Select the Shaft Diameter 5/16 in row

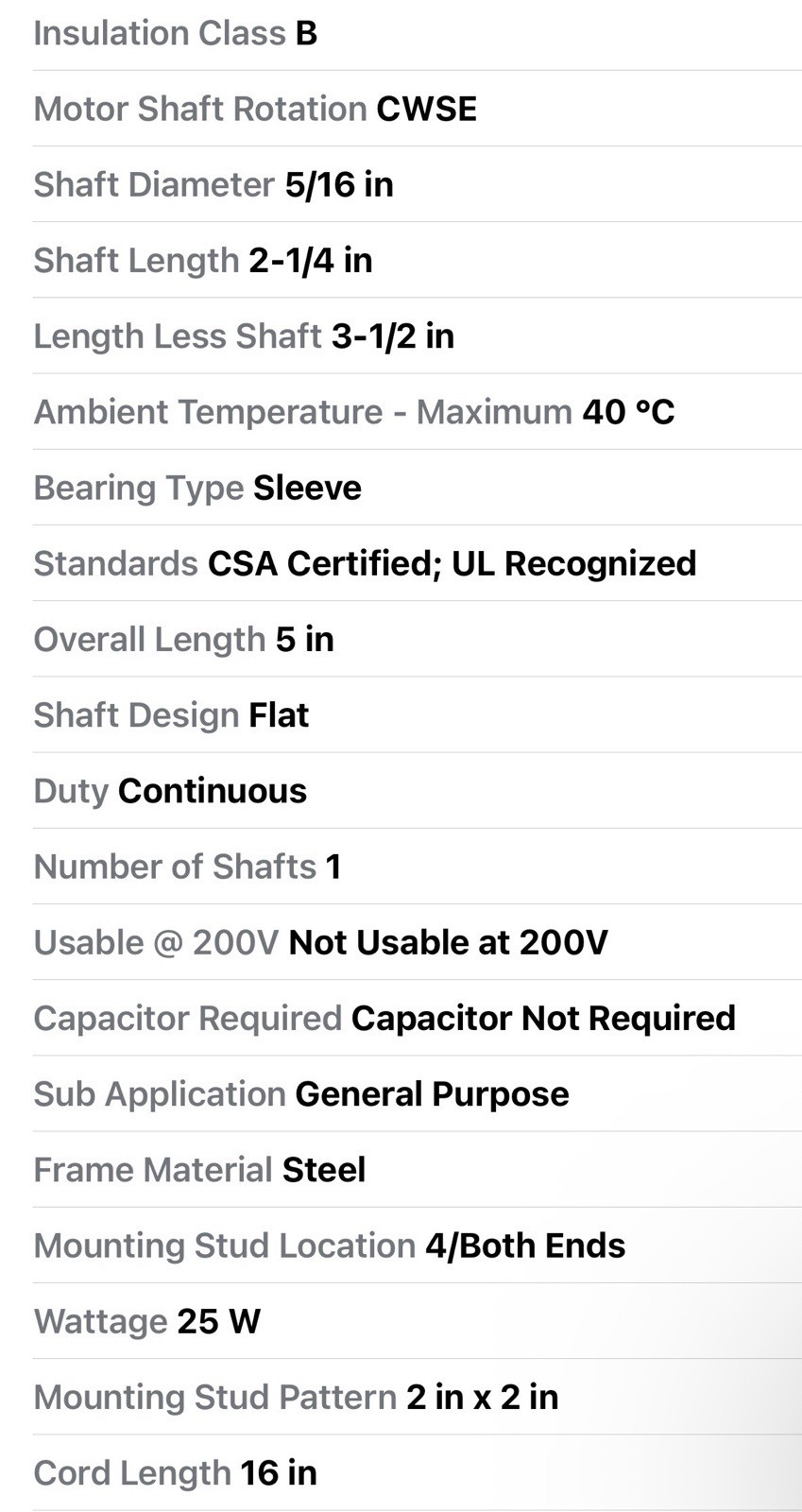pyautogui.click(x=417, y=184)
